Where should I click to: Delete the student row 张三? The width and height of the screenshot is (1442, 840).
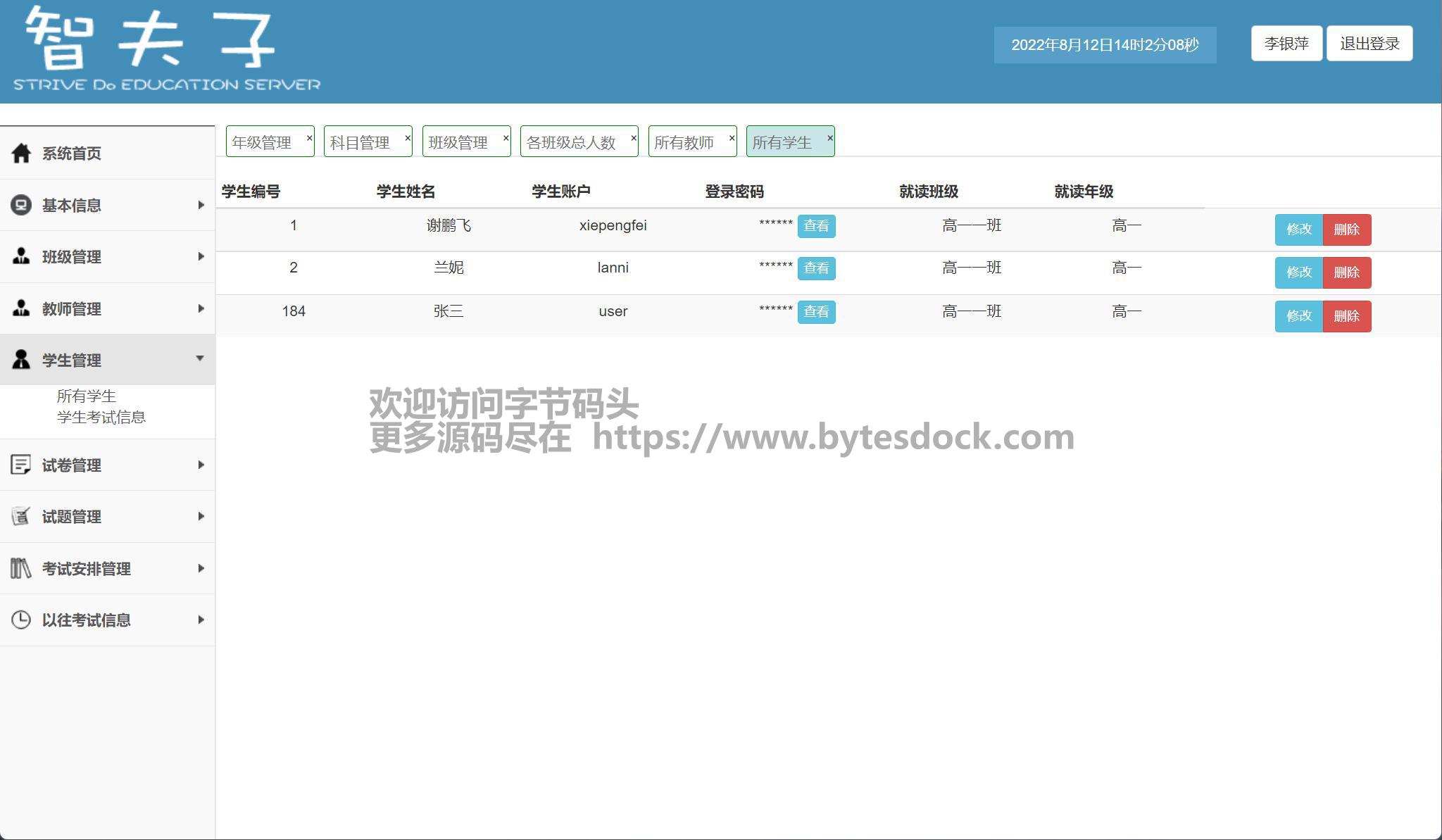coord(1346,316)
